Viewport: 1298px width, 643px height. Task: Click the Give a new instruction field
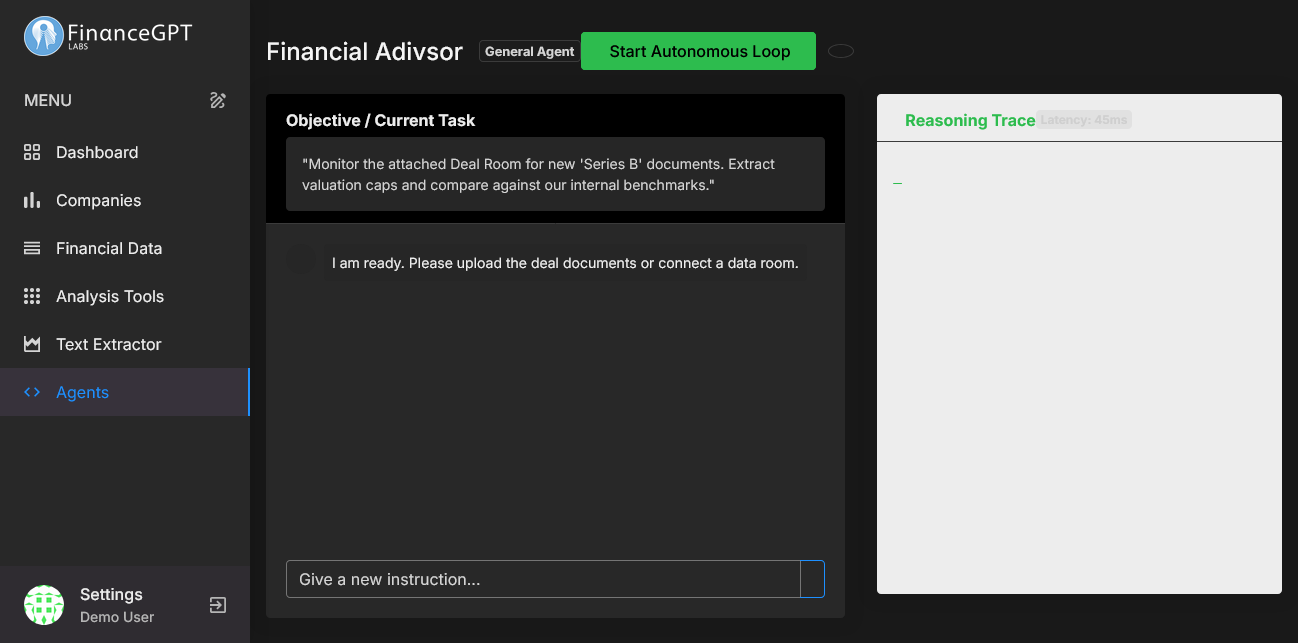tap(543, 579)
